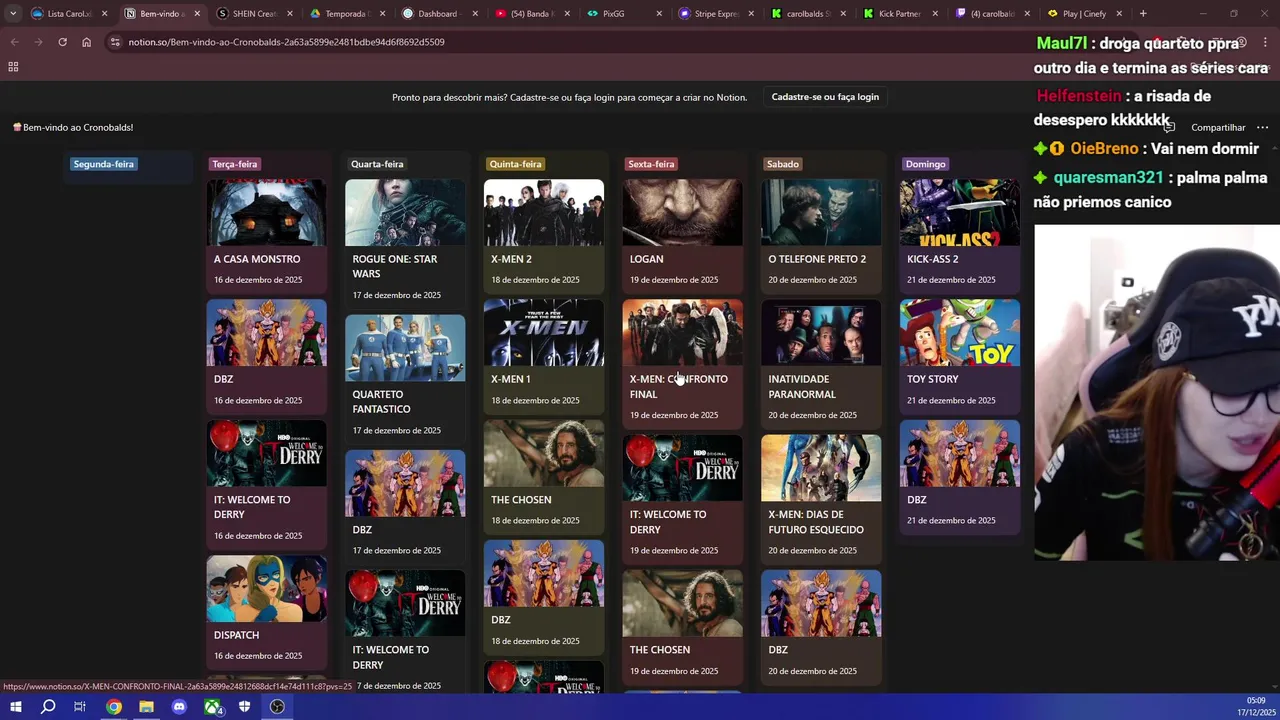Select the Terça-feira column header

[x=235, y=164]
